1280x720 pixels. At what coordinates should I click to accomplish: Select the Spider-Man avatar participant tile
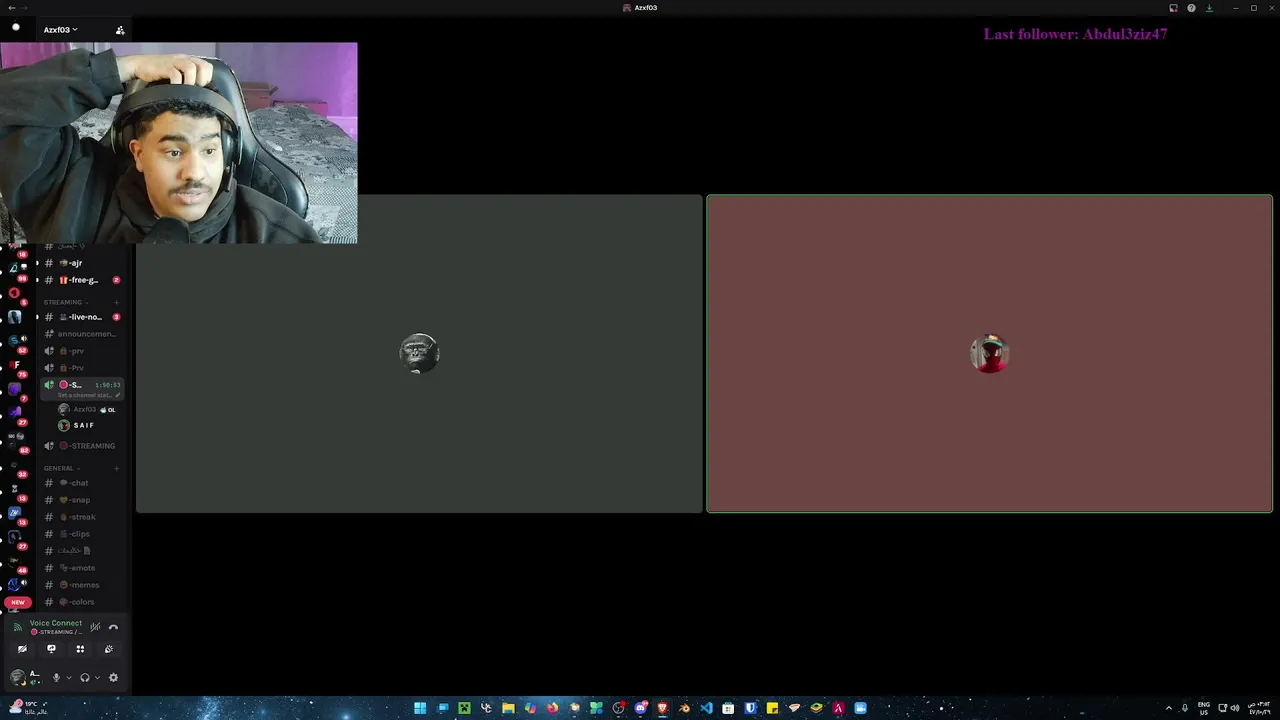[990, 353]
